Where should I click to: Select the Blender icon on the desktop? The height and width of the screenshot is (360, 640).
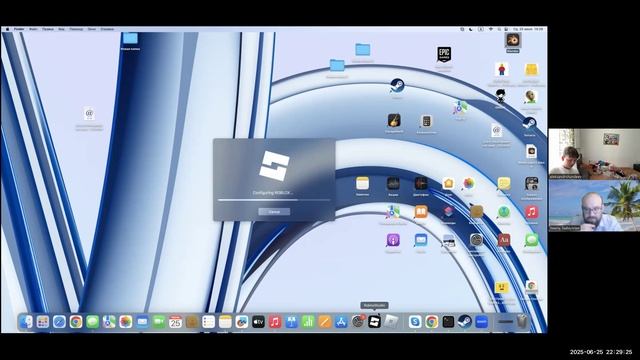[513, 40]
